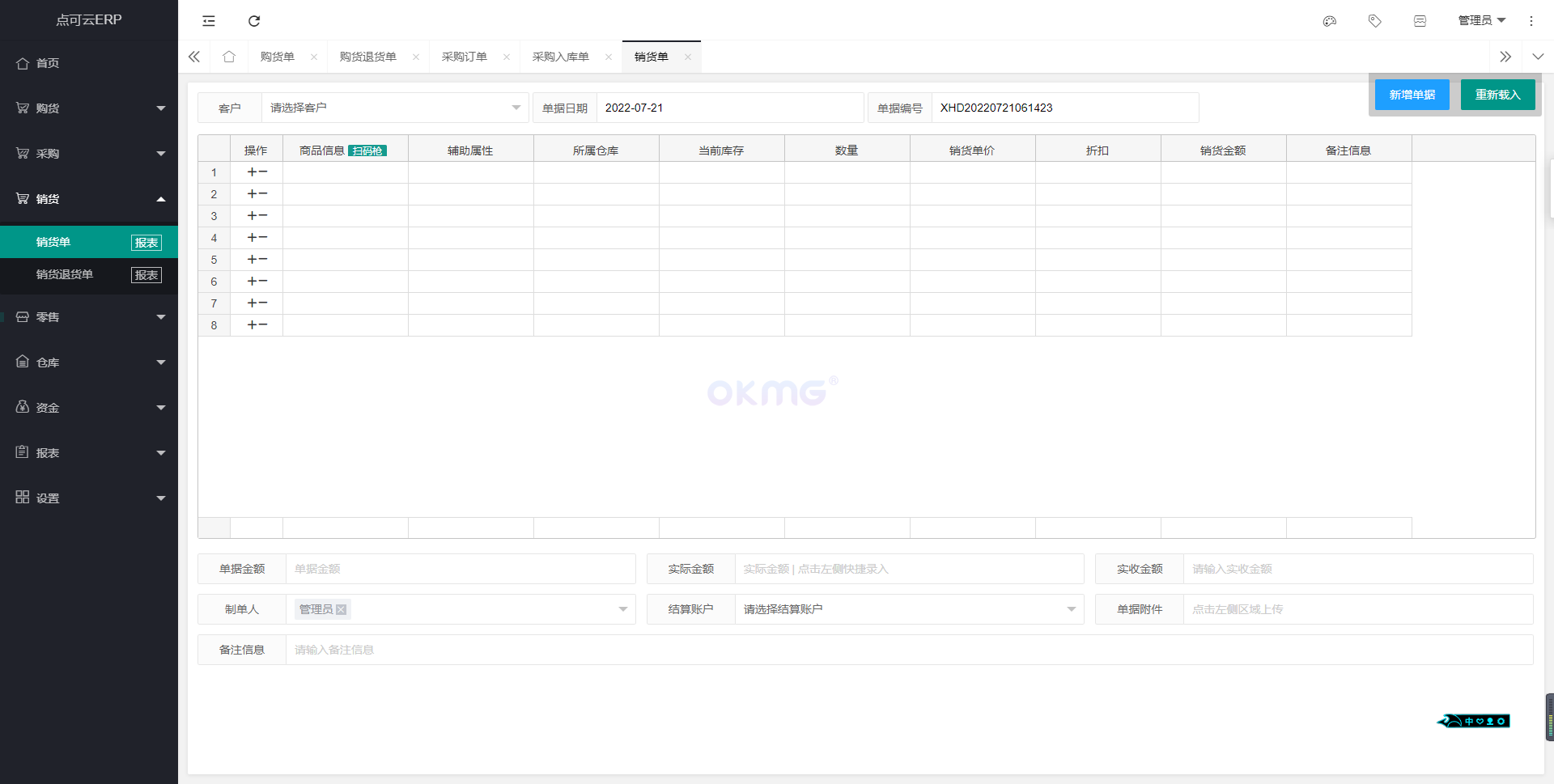The image size is (1554, 784).
Task: Add a row with plus in row 4
Action: click(x=253, y=238)
